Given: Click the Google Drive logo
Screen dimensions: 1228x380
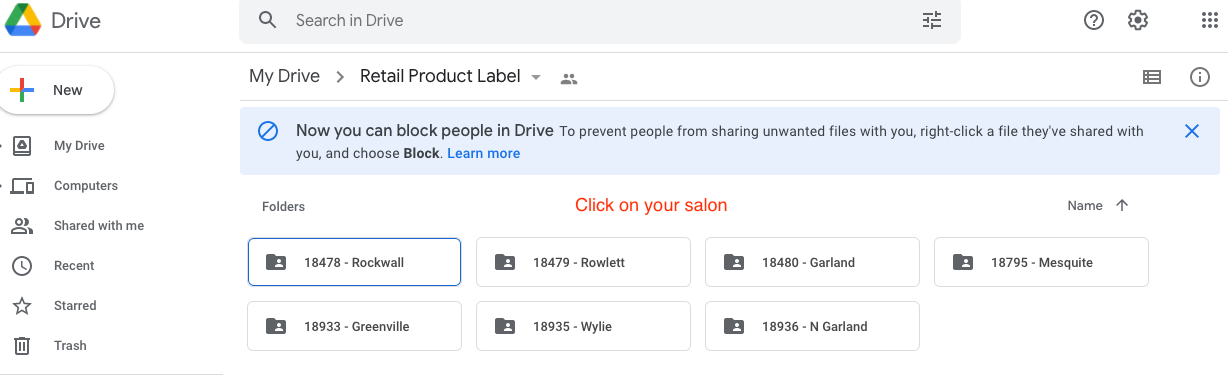Looking at the screenshot, I should click(x=22, y=20).
